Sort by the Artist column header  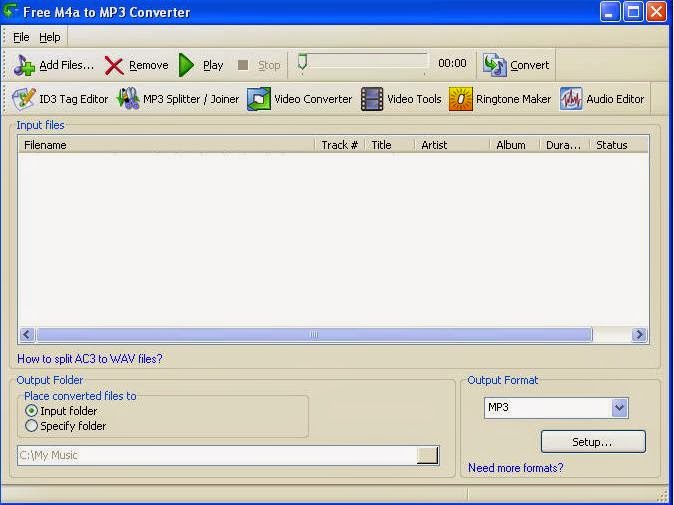click(452, 145)
